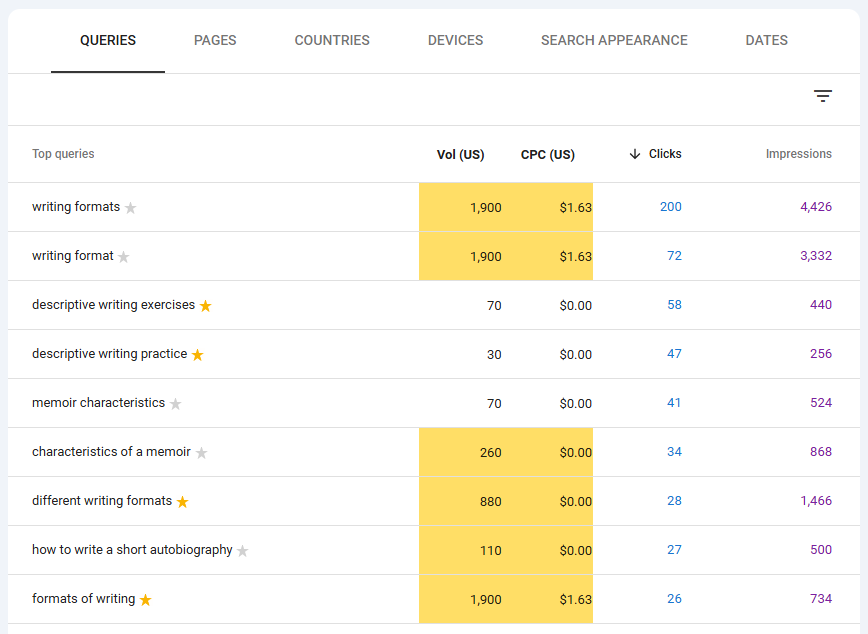Viewport: 868px width, 634px height.
Task: Click the CPC (US) column header
Action: click(x=547, y=155)
